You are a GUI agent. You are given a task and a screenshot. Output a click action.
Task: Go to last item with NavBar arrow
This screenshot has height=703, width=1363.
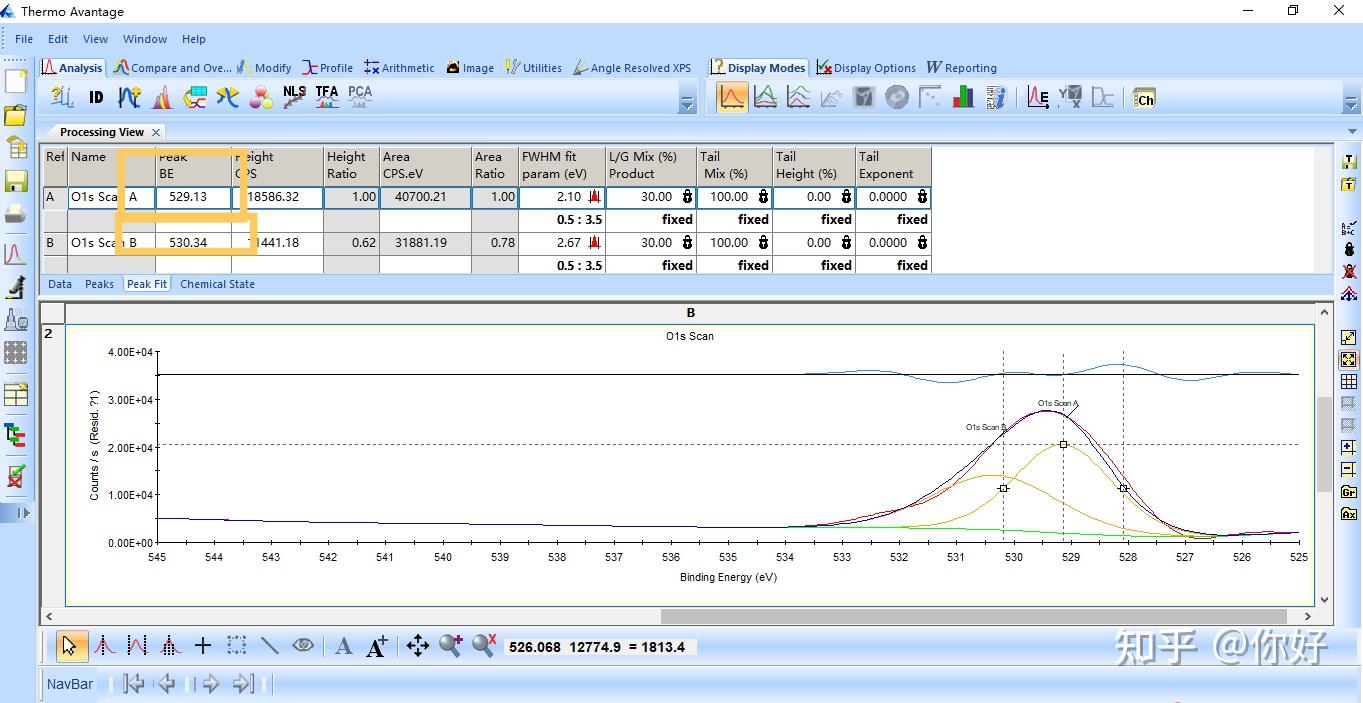tap(242, 684)
